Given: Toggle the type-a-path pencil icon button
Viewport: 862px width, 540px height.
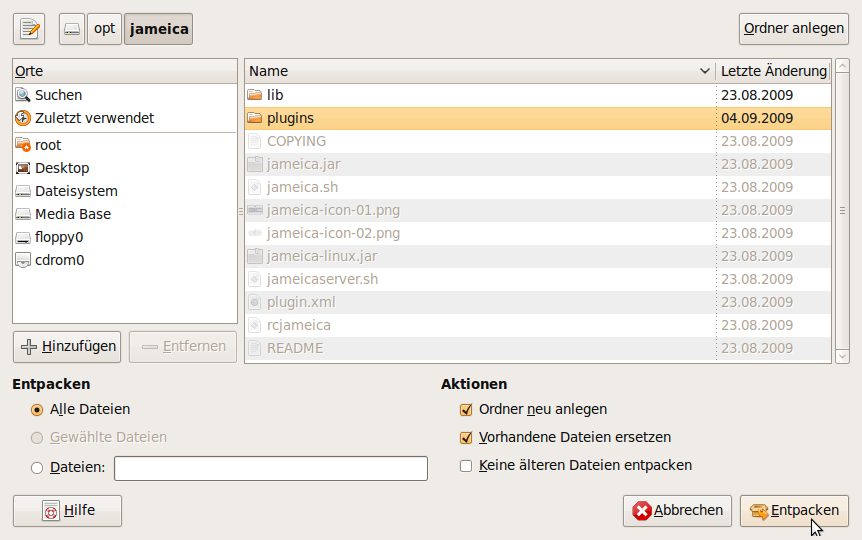Looking at the screenshot, I should pyautogui.click(x=29, y=29).
